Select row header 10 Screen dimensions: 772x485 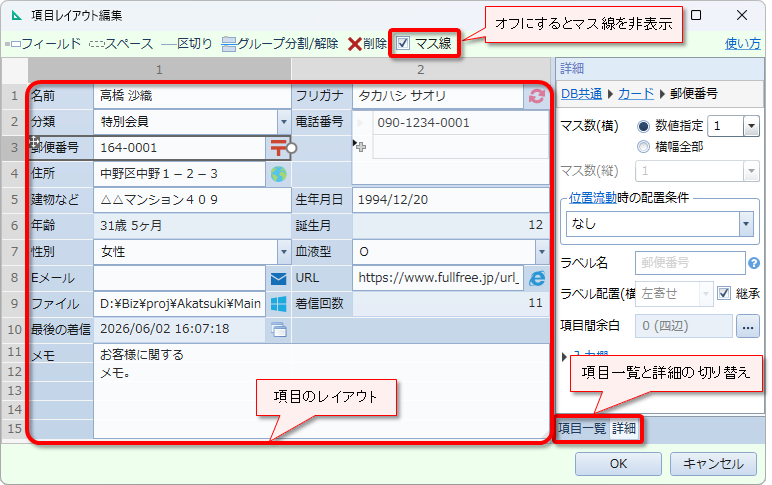14,329
